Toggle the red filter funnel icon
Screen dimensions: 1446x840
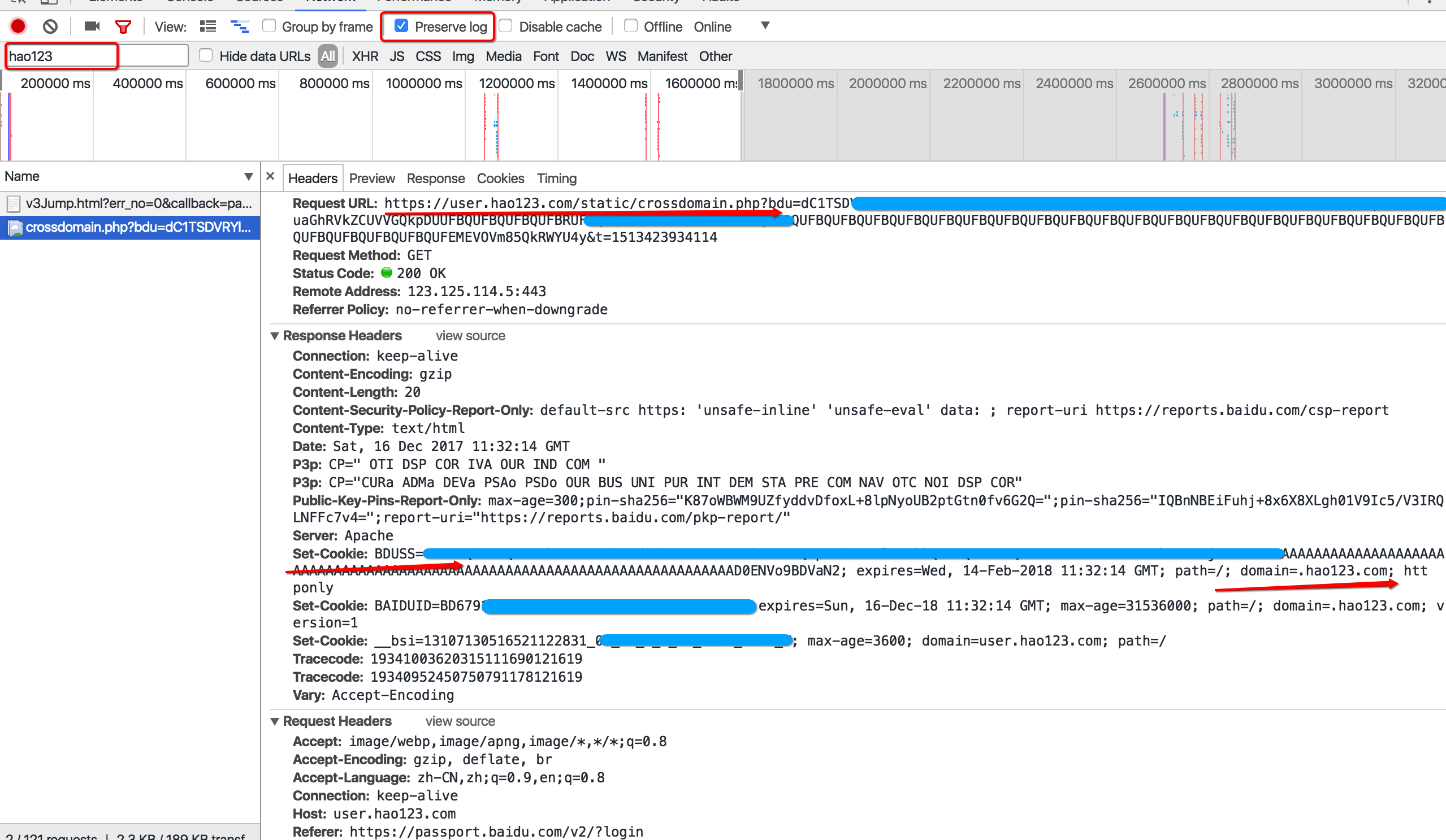(x=123, y=27)
